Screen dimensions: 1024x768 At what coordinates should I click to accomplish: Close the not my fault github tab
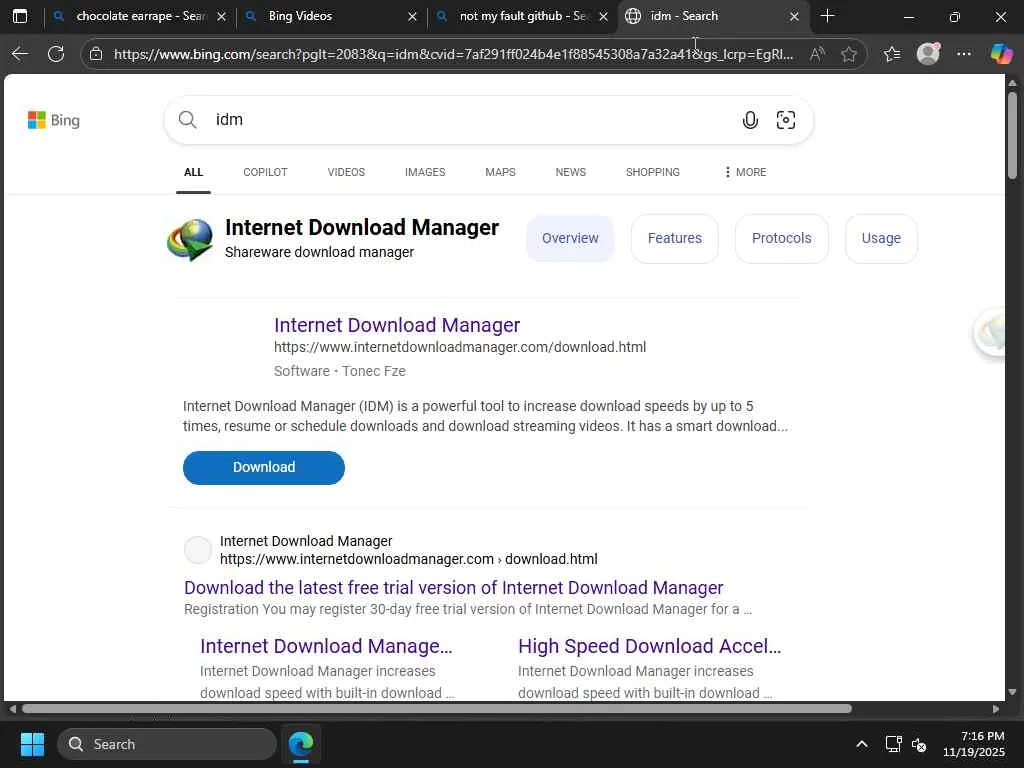coord(603,16)
